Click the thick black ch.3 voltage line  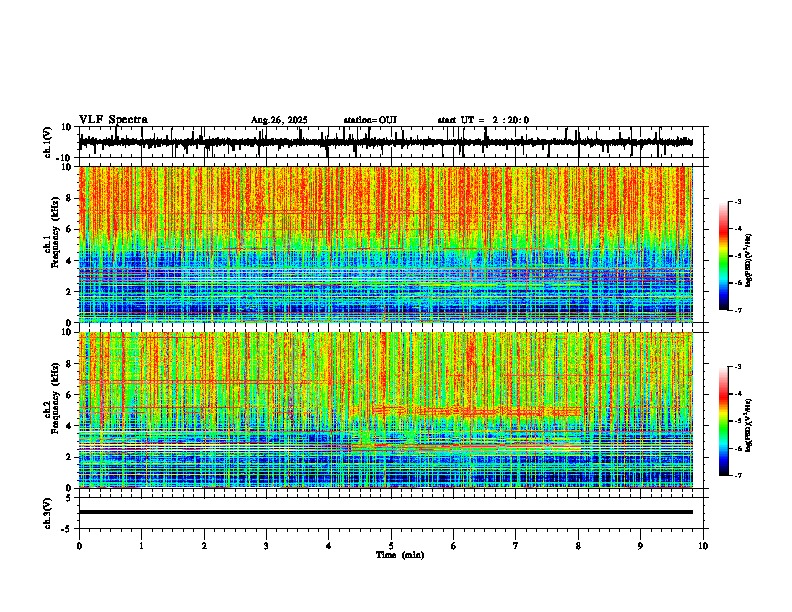(x=385, y=512)
